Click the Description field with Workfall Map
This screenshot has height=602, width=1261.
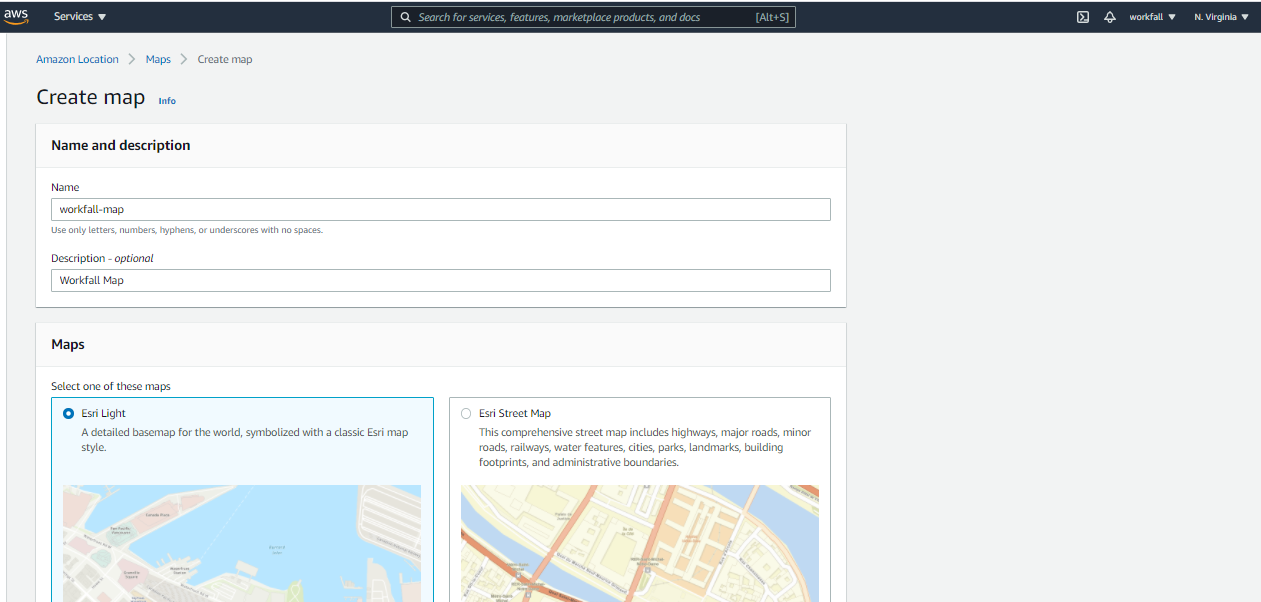point(441,280)
